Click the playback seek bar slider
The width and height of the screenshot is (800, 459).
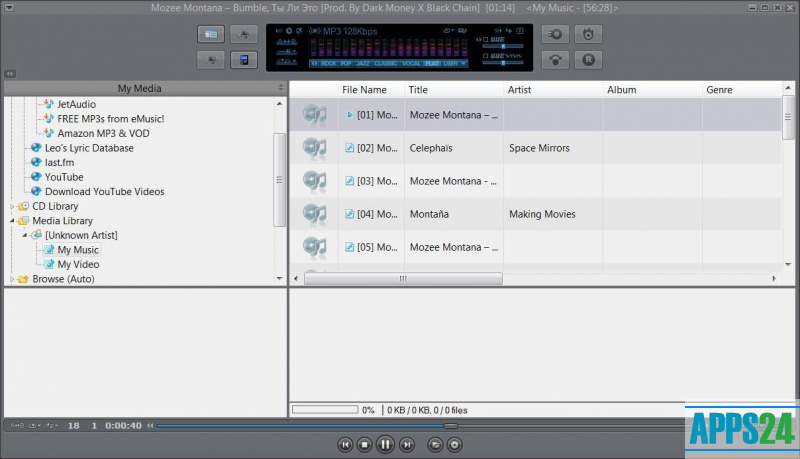[x=450, y=426]
